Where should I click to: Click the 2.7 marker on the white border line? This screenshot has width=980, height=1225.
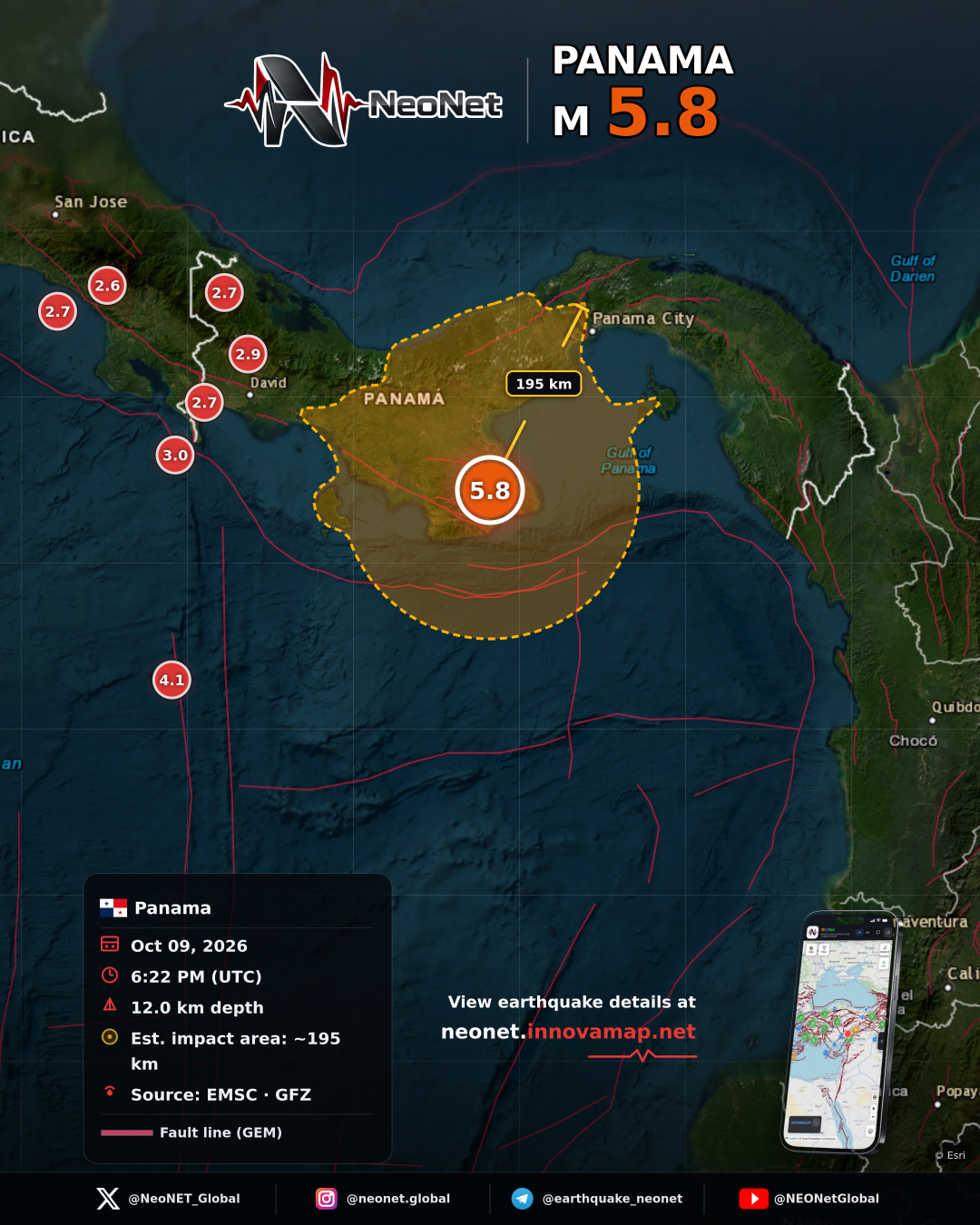click(224, 292)
